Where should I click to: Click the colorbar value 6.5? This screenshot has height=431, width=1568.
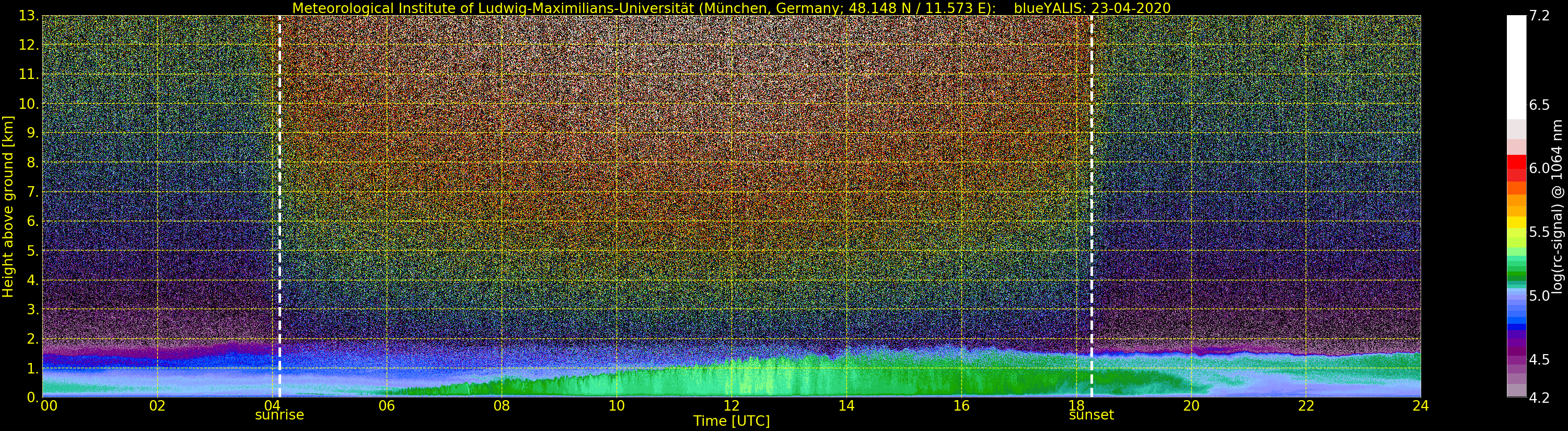(1539, 105)
